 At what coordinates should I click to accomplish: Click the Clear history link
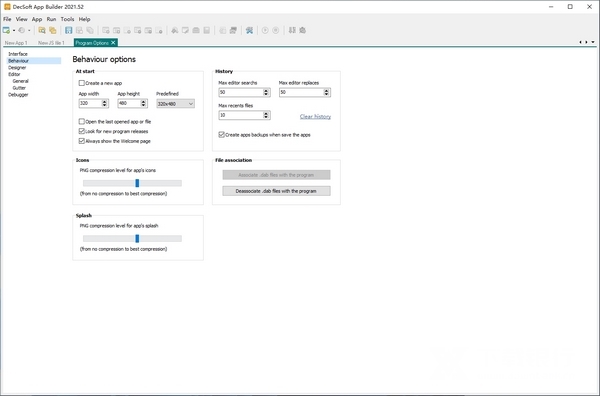point(315,117)
